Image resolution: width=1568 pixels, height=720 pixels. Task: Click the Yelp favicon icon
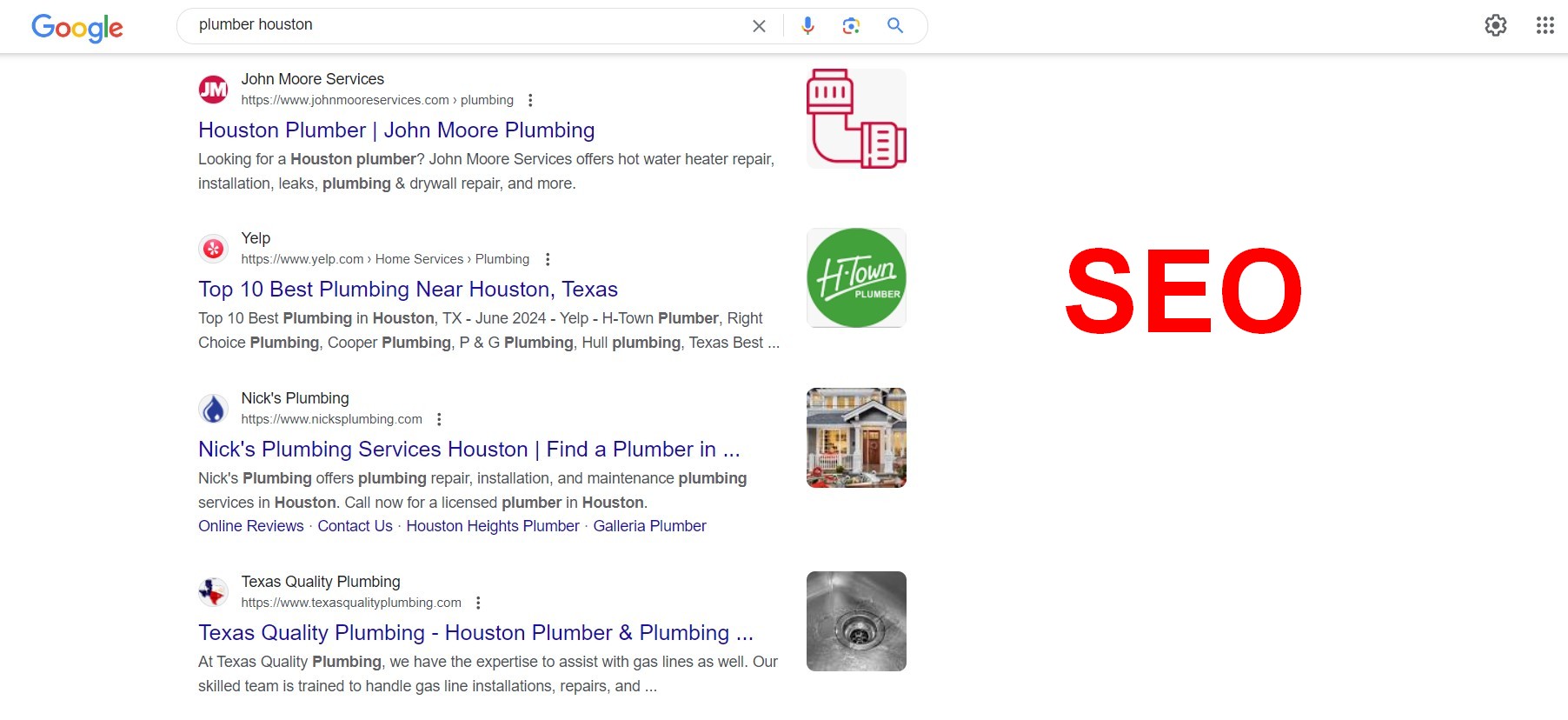coord(213,249)
